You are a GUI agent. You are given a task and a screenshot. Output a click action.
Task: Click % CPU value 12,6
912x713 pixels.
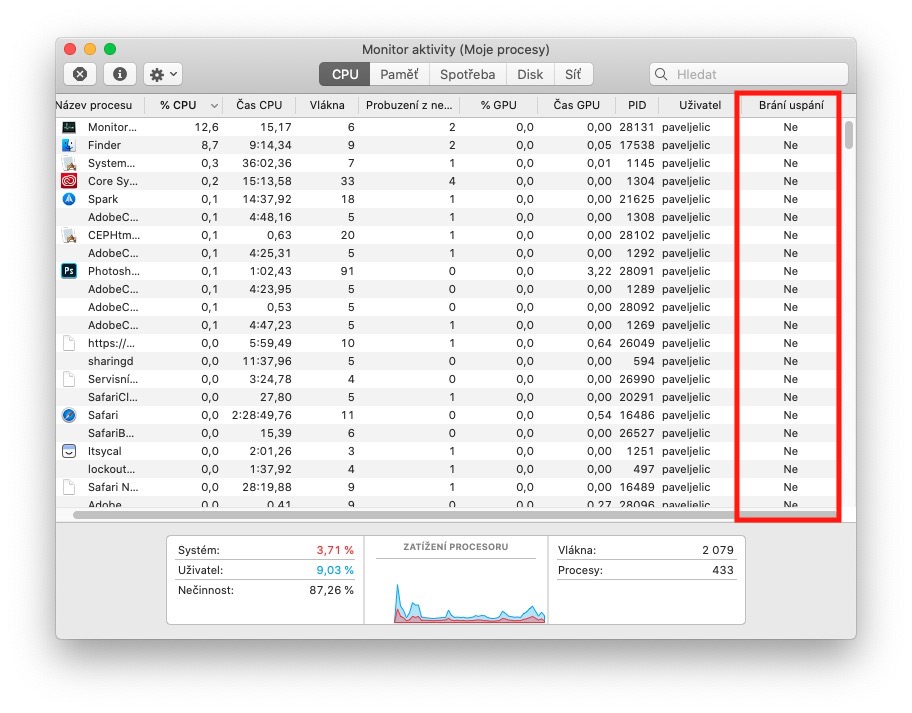(x=206, y=127)
